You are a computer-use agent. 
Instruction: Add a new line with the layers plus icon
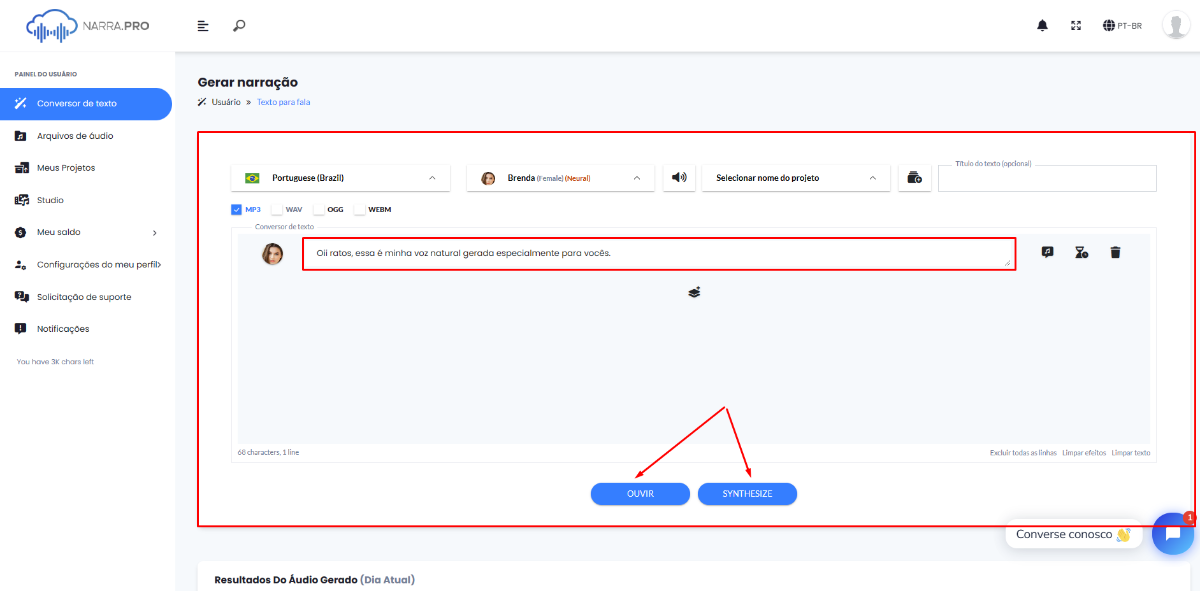(x=694, y=292)
